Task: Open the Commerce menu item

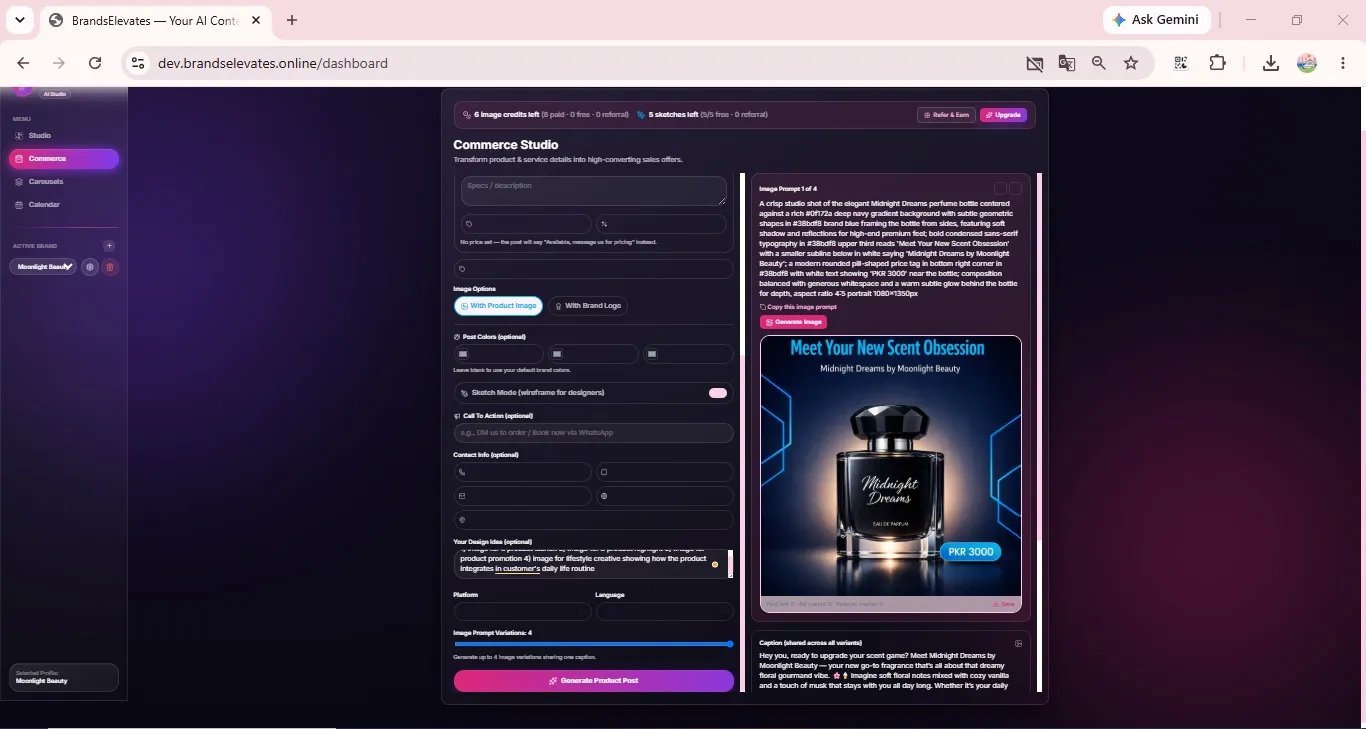Action: pyautogui.click(x=64, y=158)
